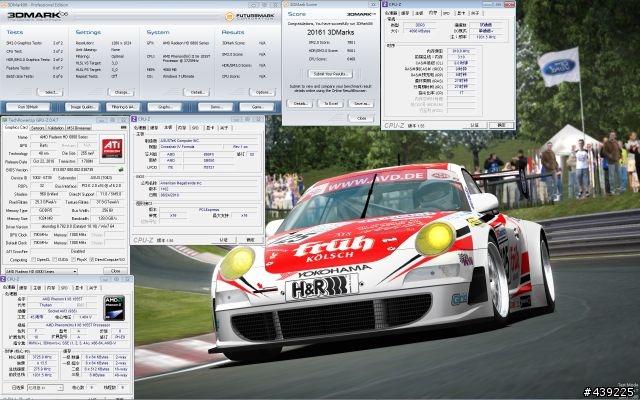The image size is (640, 400).
Task: Click Run 3DMark button
Action: coord(28,107)
